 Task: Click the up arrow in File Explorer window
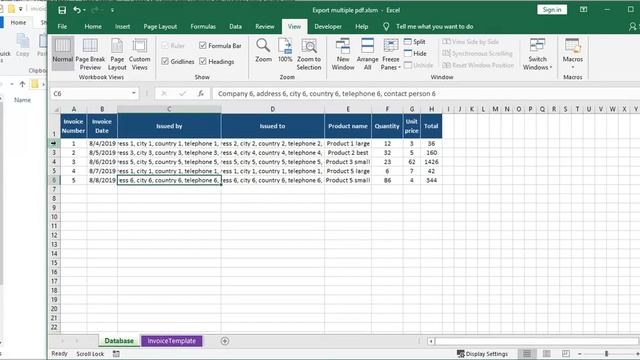[x=22, y=84]
